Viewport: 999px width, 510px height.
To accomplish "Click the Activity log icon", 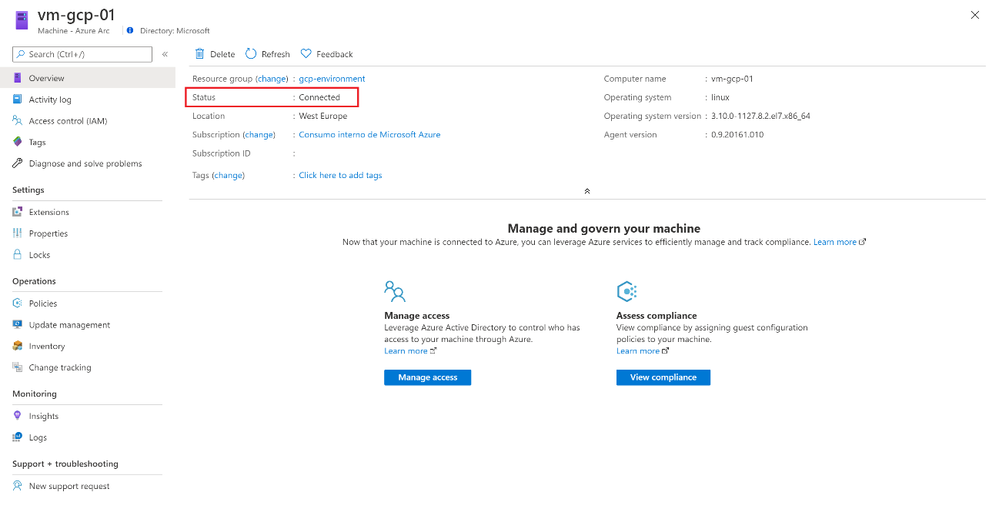I will click(17, 99).
